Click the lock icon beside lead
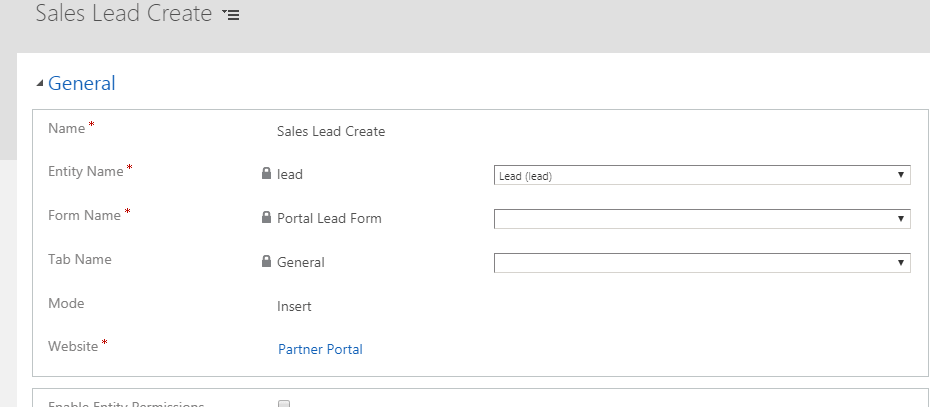The image size is (930, 407). tap(266, 173)
